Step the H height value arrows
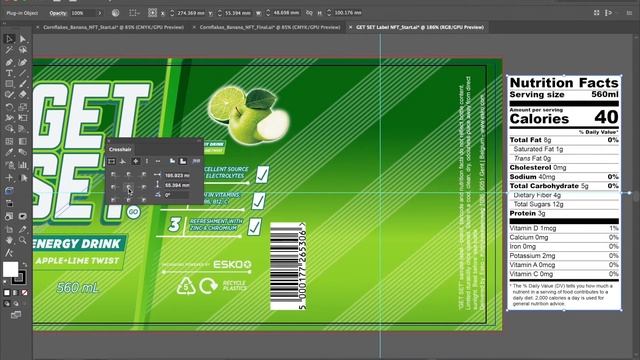Screen dimensions: 640x360 pyautogui.click(x=329, y=13)
